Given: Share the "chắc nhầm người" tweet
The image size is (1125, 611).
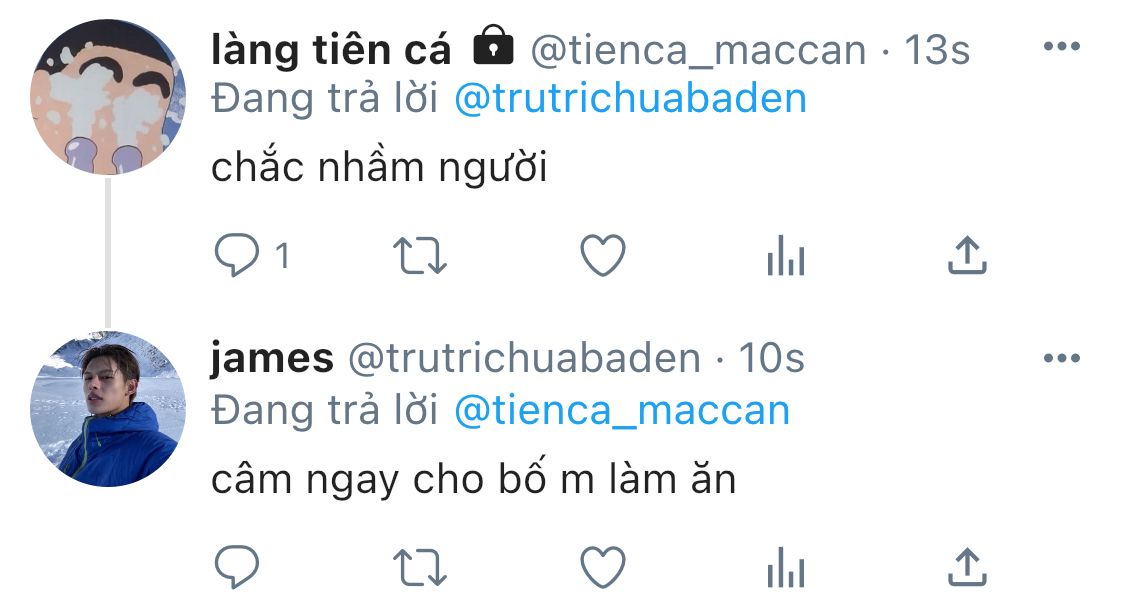Looking at the screenshot, I should coord(967,255).
